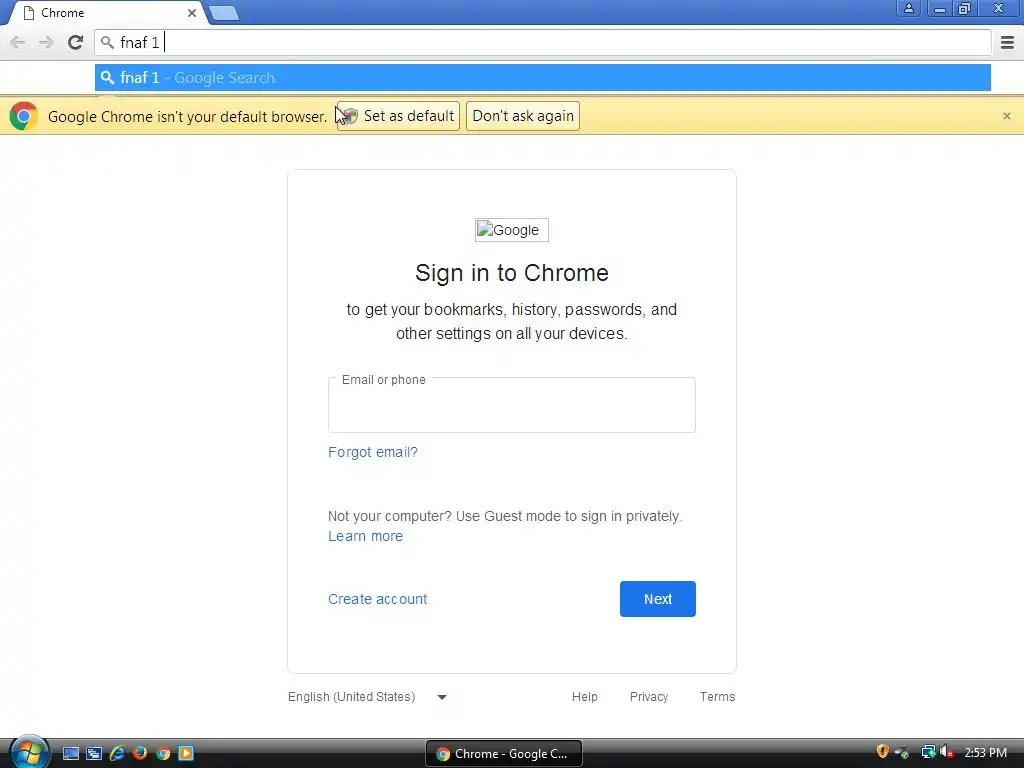This screenshot has height=768, width=1024.
Task: Follow the Forgot email? link
Action: (373, 452)
